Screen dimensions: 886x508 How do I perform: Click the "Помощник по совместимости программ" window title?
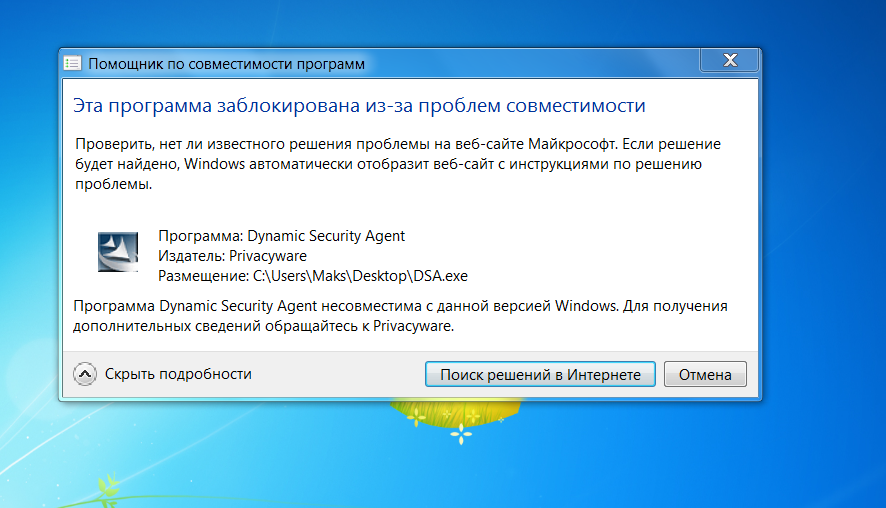point(226,64)
